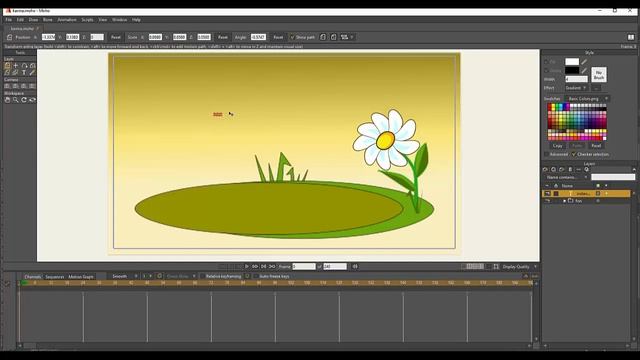This screenshot has height=360, width=640.
Task: Open the Smooth interpolation dropdown
Action: coord(124,276)
